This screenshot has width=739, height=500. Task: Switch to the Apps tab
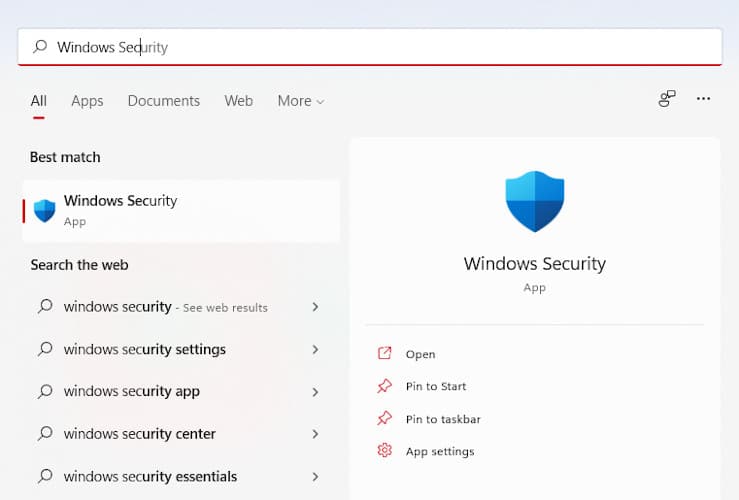click(87, 101)
